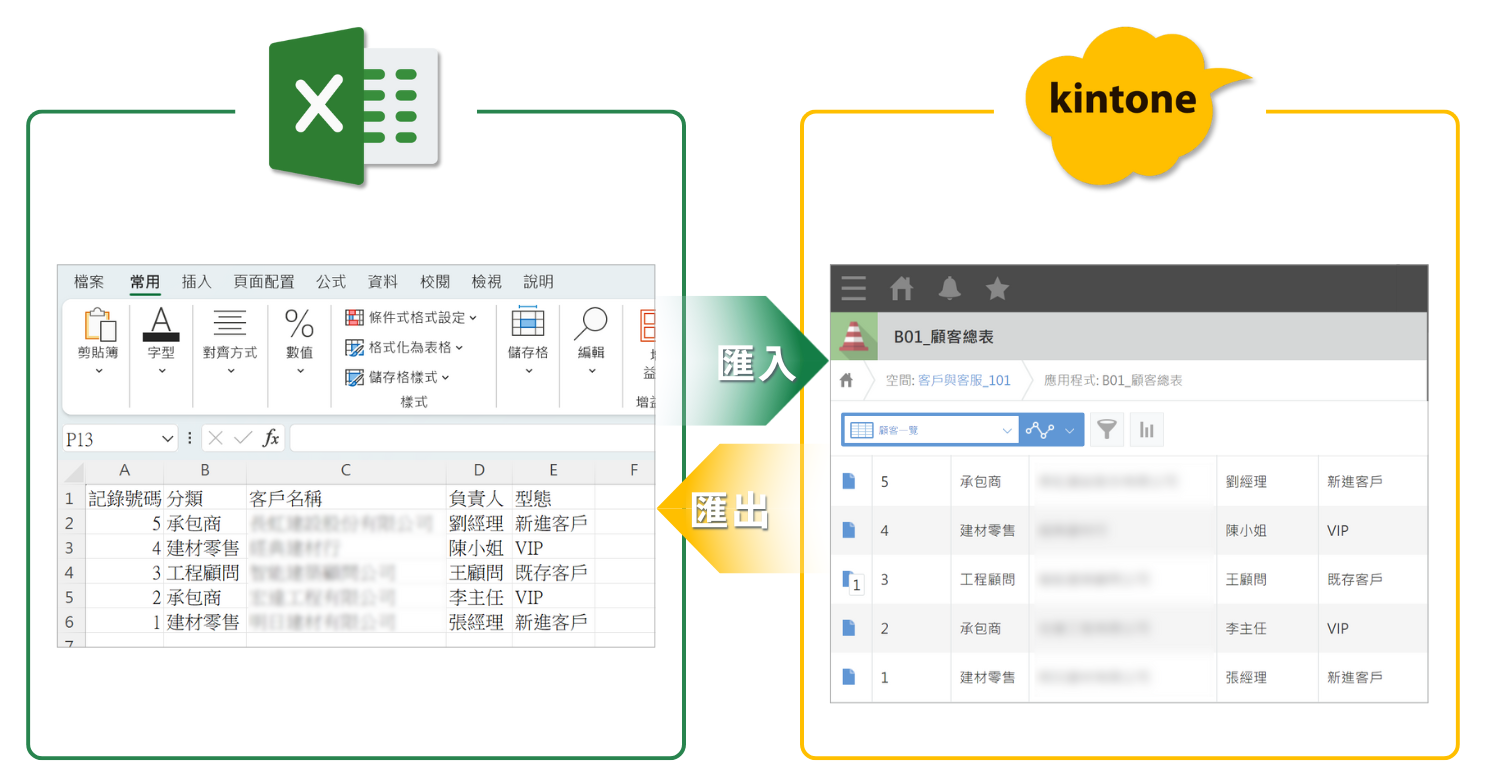Select Excel cell 劉經理
This screenshot has width=1493, height=778.
coord(479,523)
